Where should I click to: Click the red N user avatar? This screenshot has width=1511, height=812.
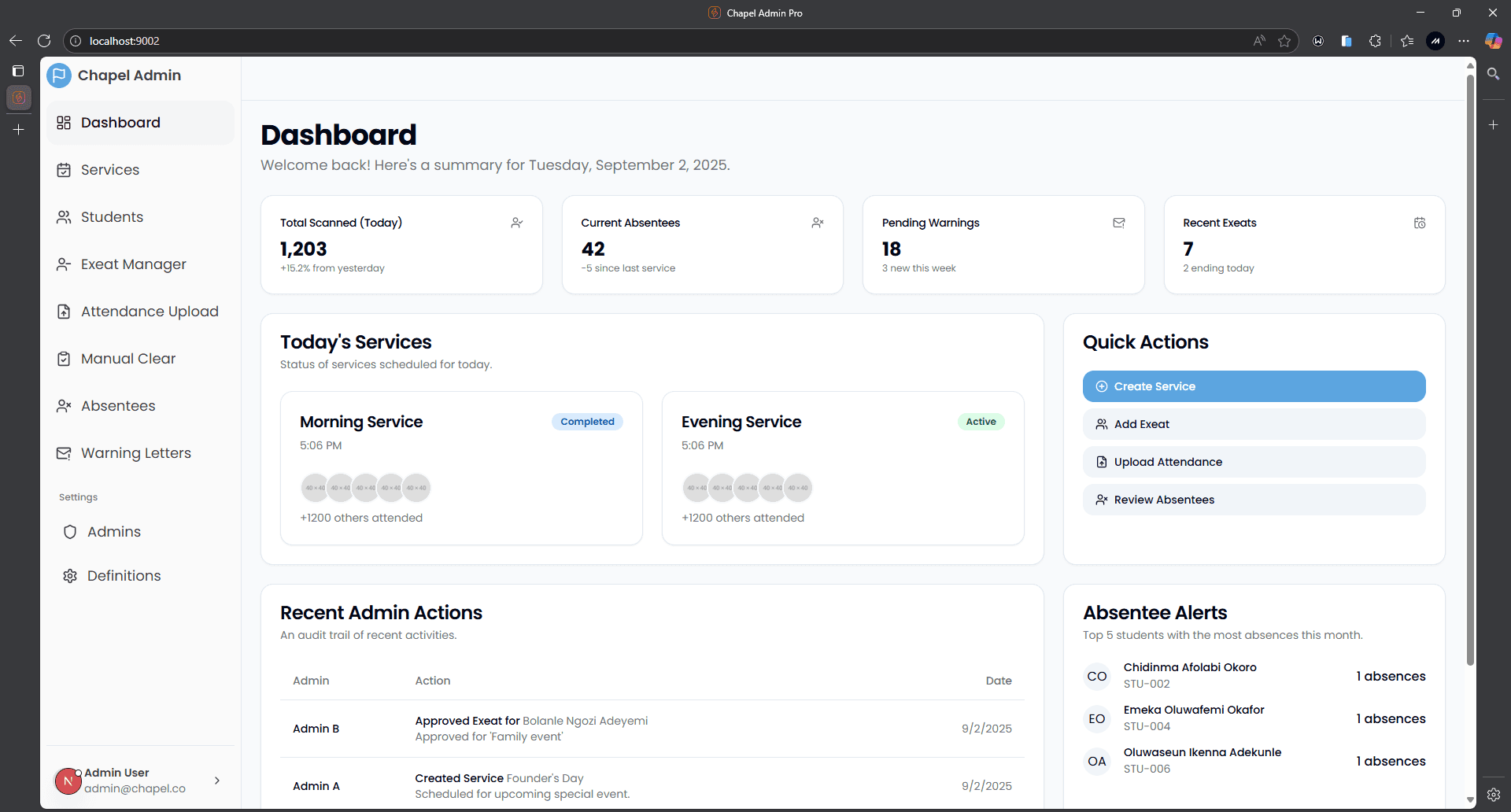(x=68, y=781)
